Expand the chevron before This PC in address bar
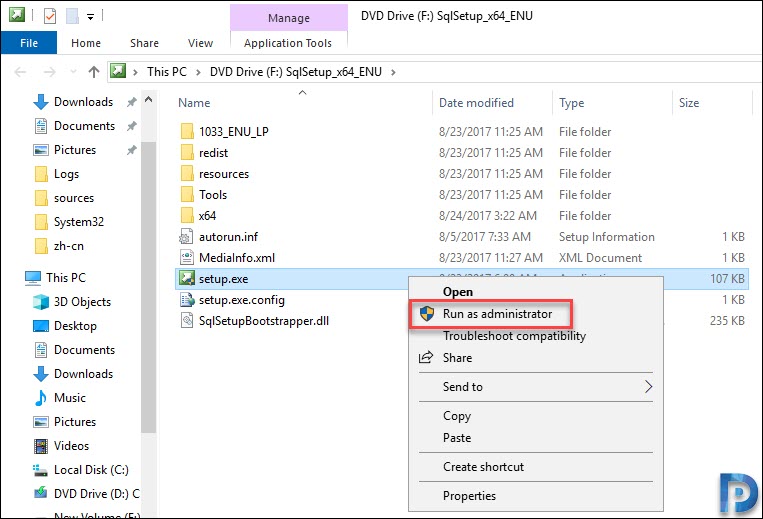The height and width of the screenshot is (519, 763). click(136, 72)
